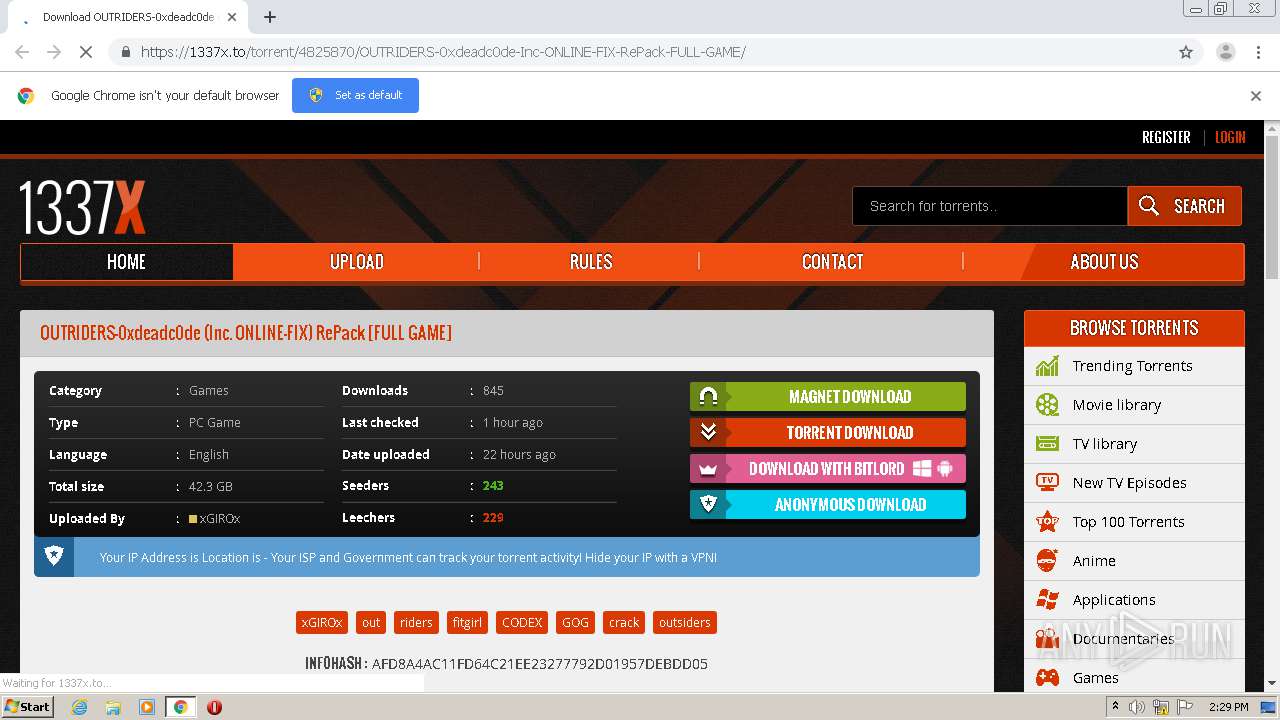Click the TV library icon
The width and height of the screenshot is (1280, 720).
tap(1047, 444)
